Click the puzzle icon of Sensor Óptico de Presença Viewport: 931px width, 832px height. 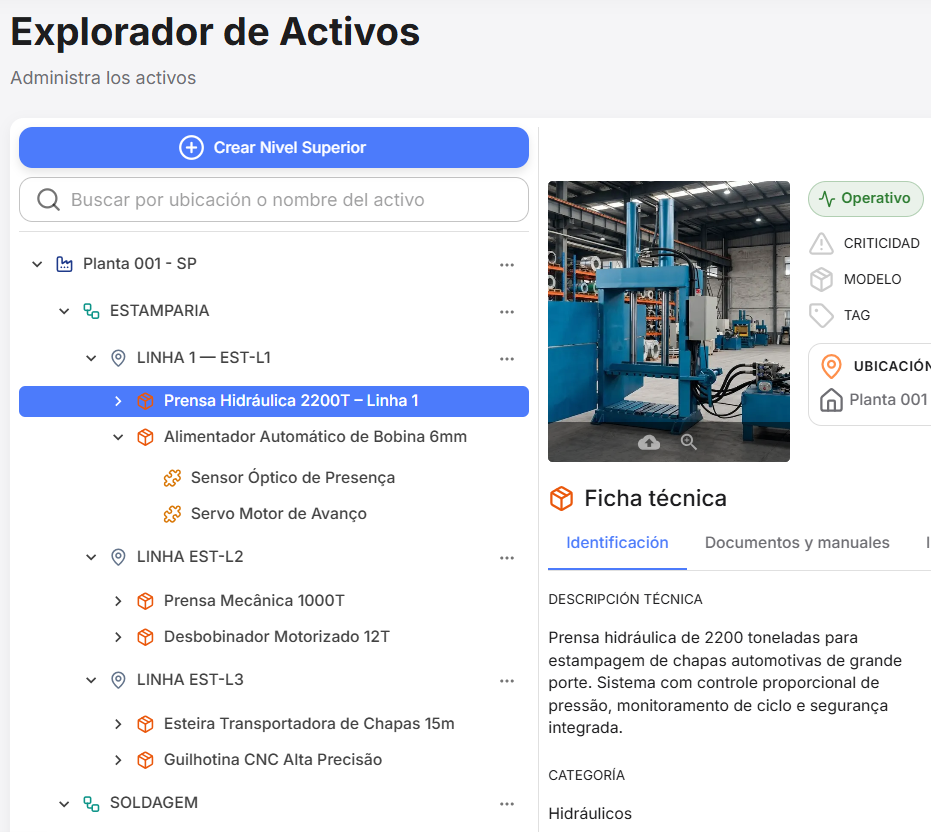pyautogui.click(x=172, y=478)
